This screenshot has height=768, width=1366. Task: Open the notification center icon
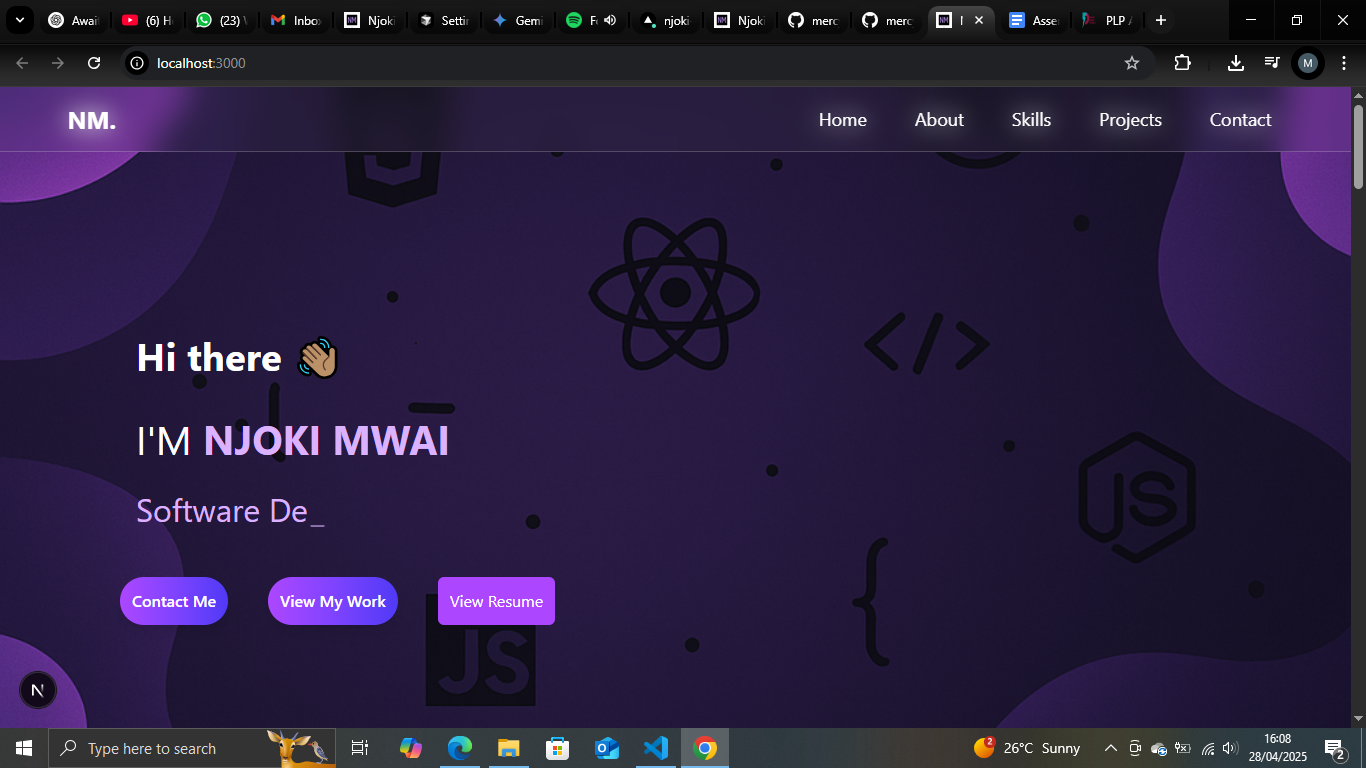pos(1334,748)
